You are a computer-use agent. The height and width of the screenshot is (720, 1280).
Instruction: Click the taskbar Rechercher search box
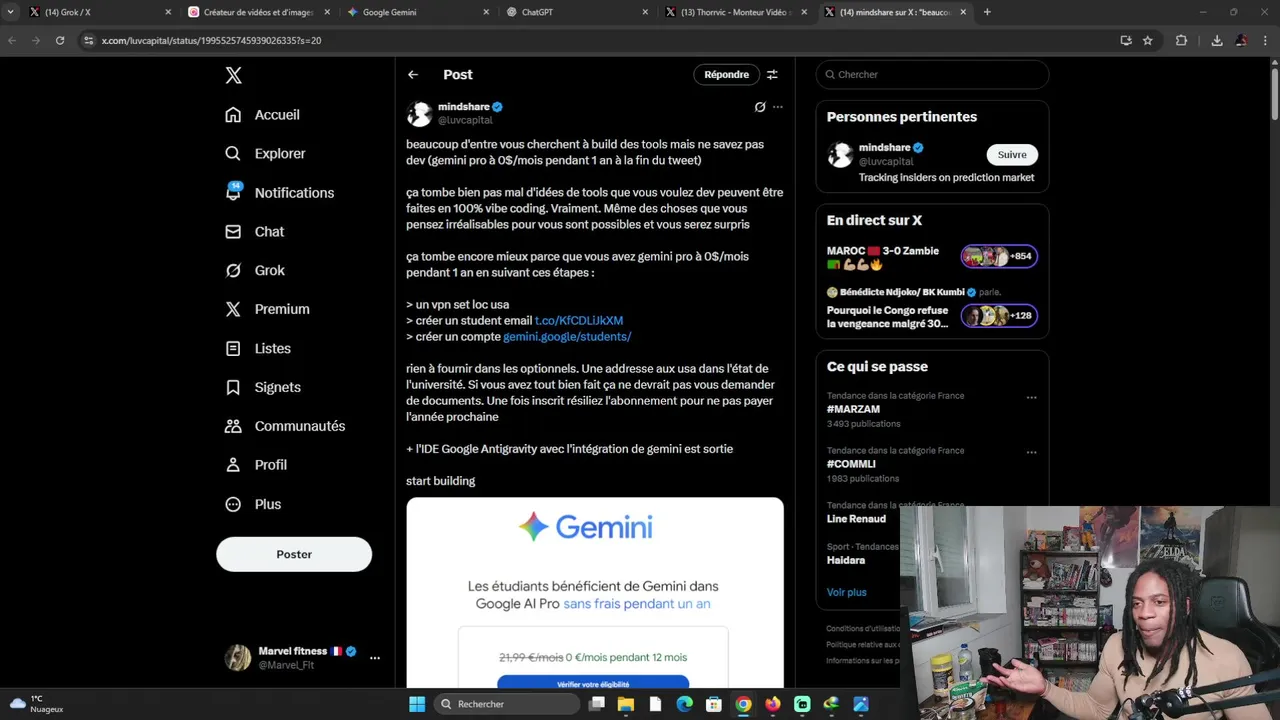pyautogui.click(x=508, y=704)
